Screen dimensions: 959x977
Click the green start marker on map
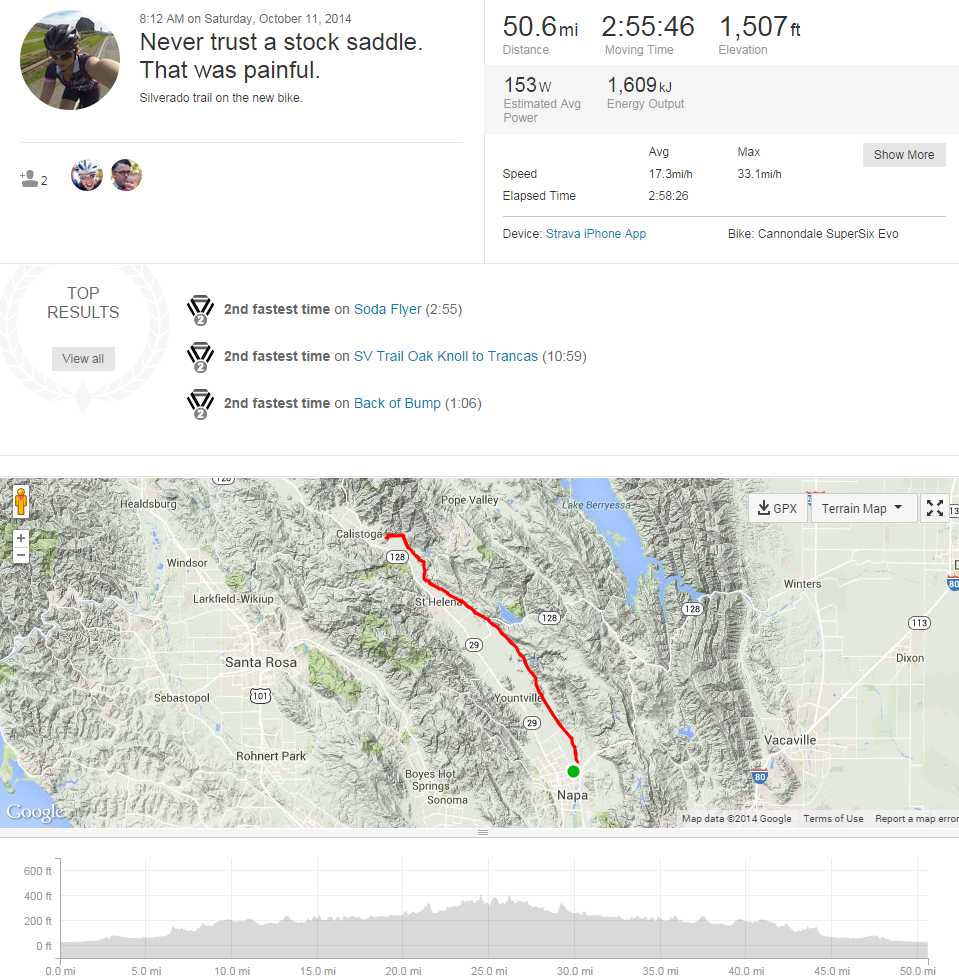[573, 771]
